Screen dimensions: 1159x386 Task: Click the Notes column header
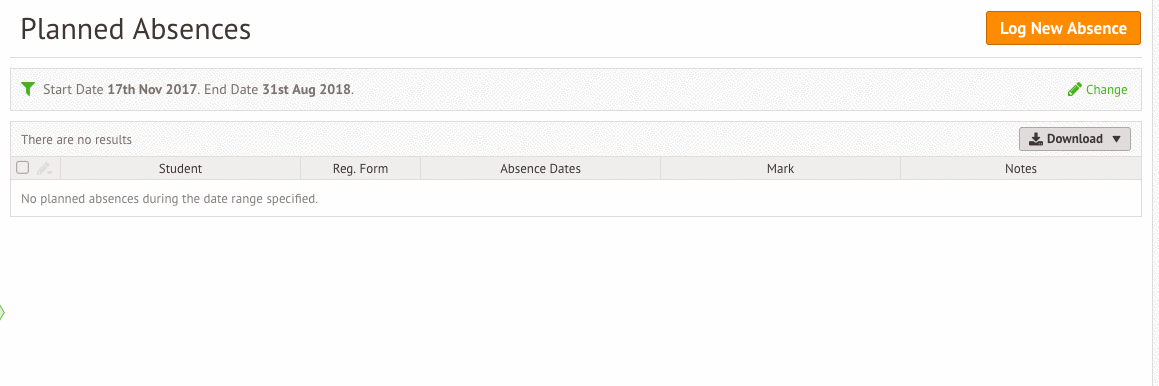tap(1021, 169)
